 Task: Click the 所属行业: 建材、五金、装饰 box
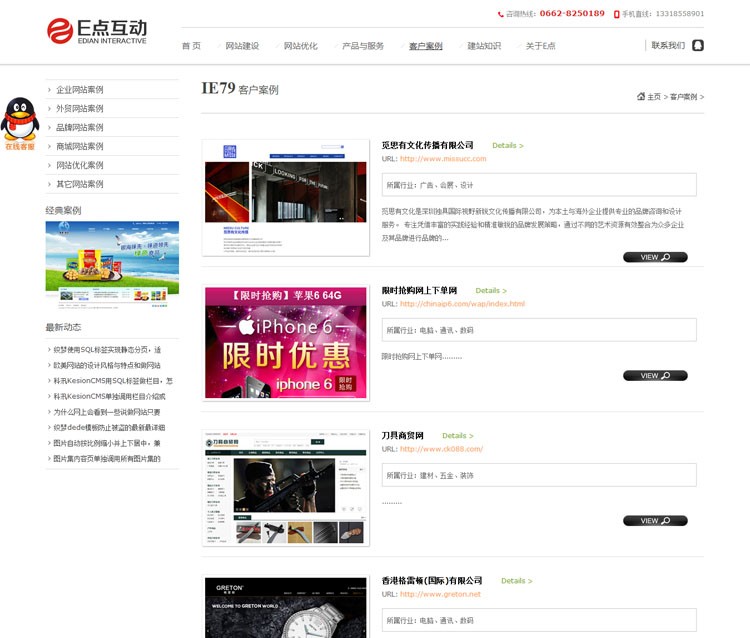coord(539,475)
